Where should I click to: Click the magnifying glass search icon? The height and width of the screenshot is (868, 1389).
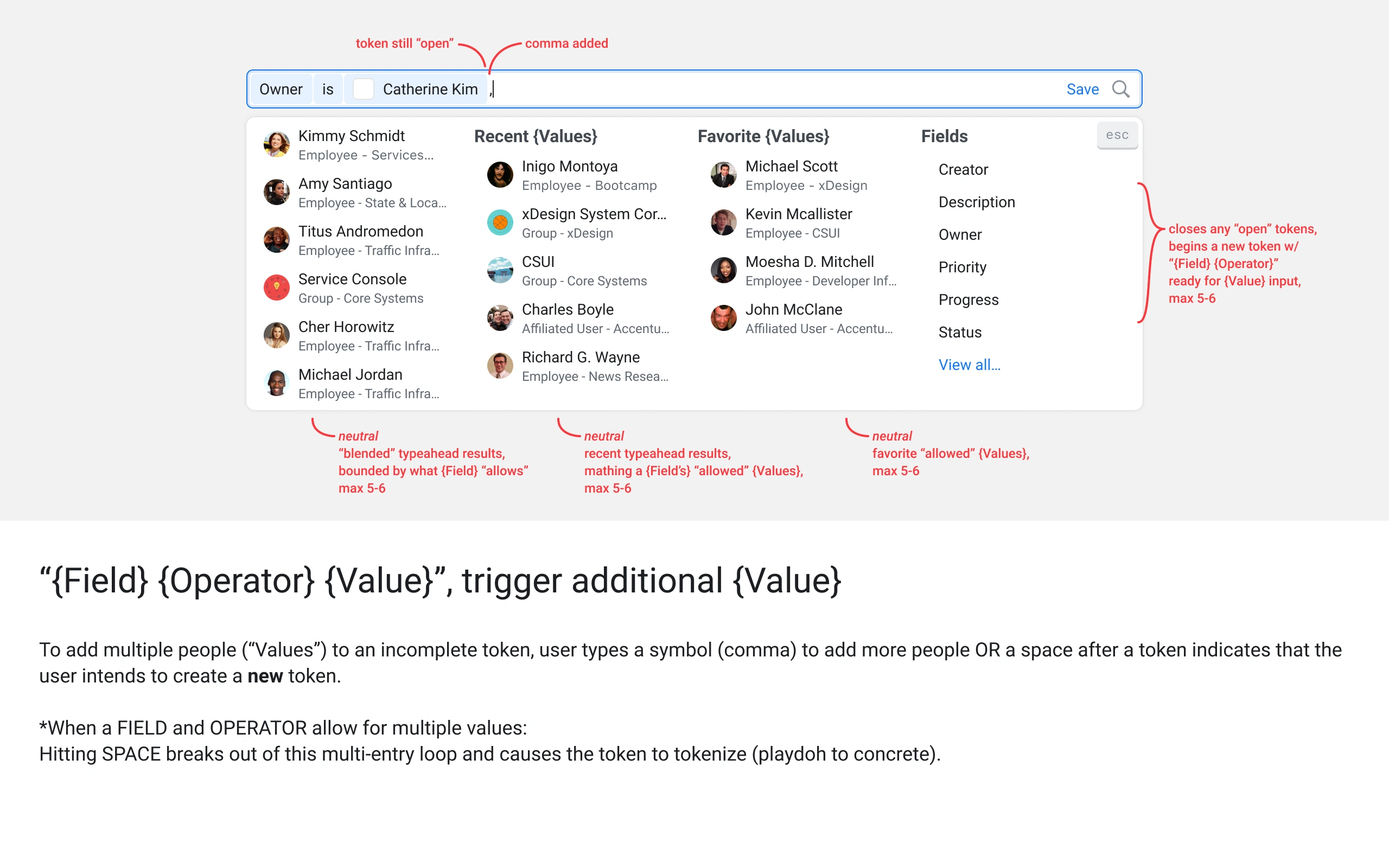coord(1120,89)
